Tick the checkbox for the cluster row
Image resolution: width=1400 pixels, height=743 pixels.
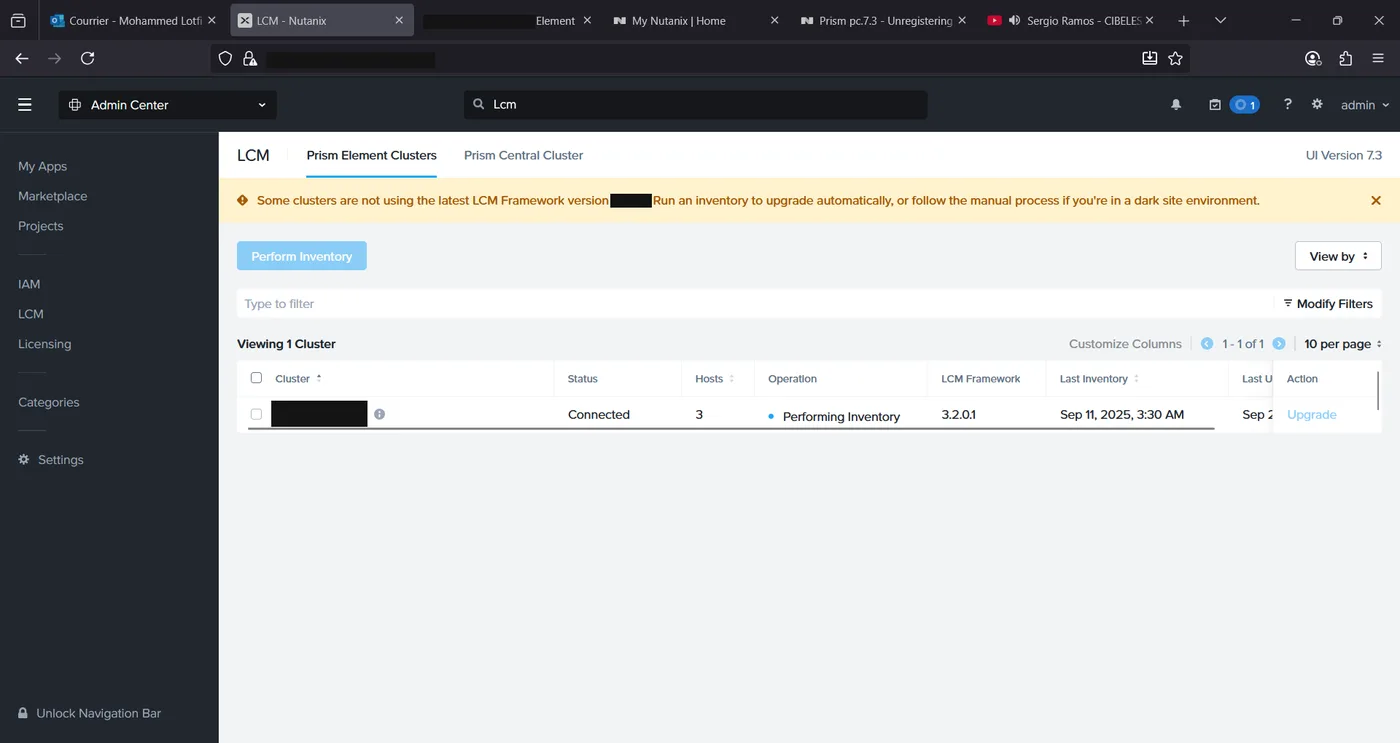[256, 414]
